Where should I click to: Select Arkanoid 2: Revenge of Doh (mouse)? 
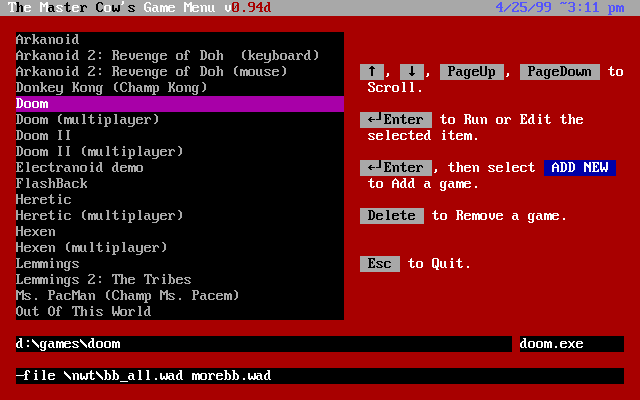point(180,71)
